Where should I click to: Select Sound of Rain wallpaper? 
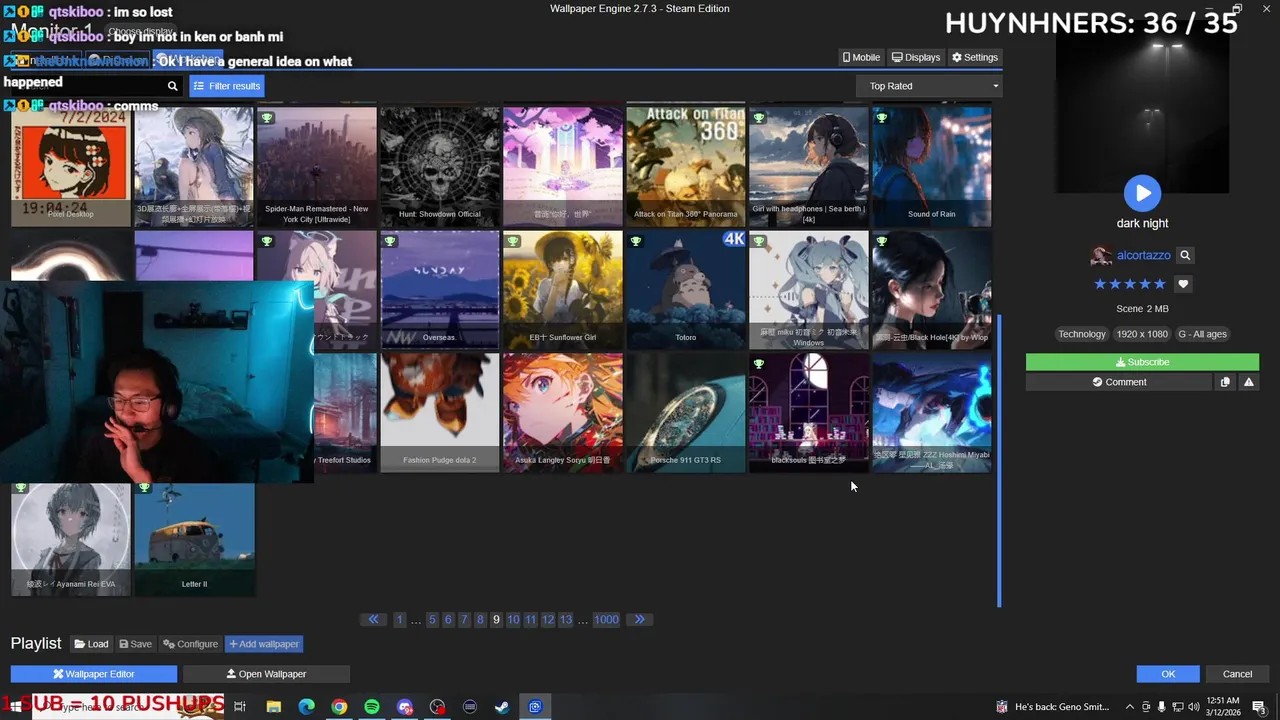pos(932,167)
